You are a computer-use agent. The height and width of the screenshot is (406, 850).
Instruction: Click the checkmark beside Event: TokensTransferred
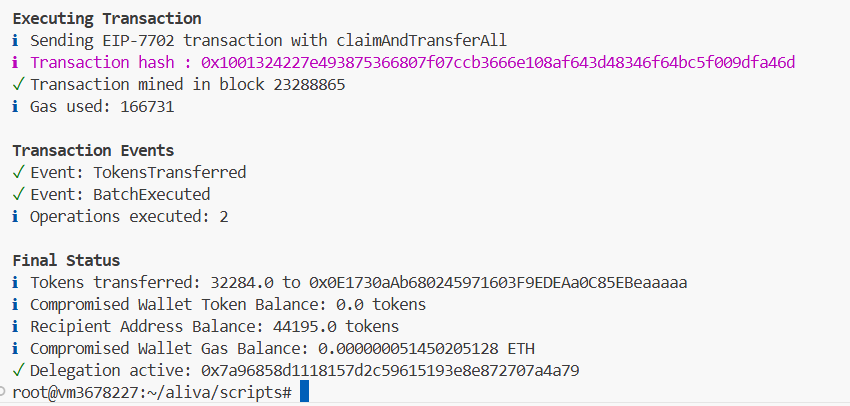[x=18, y=172]
